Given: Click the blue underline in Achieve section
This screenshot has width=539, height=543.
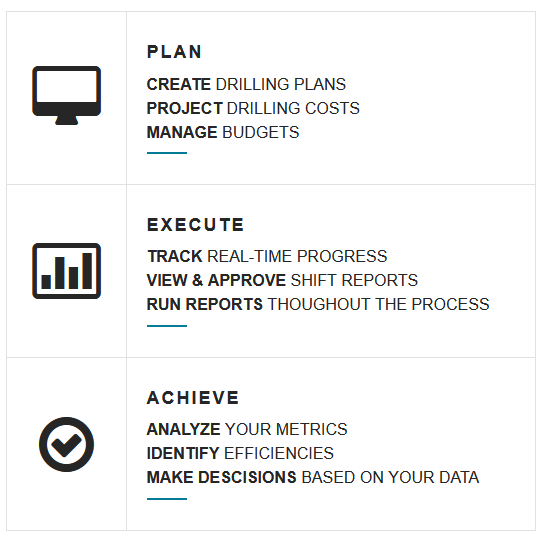Looking at the screenshot, I should [x=167, y=499].
